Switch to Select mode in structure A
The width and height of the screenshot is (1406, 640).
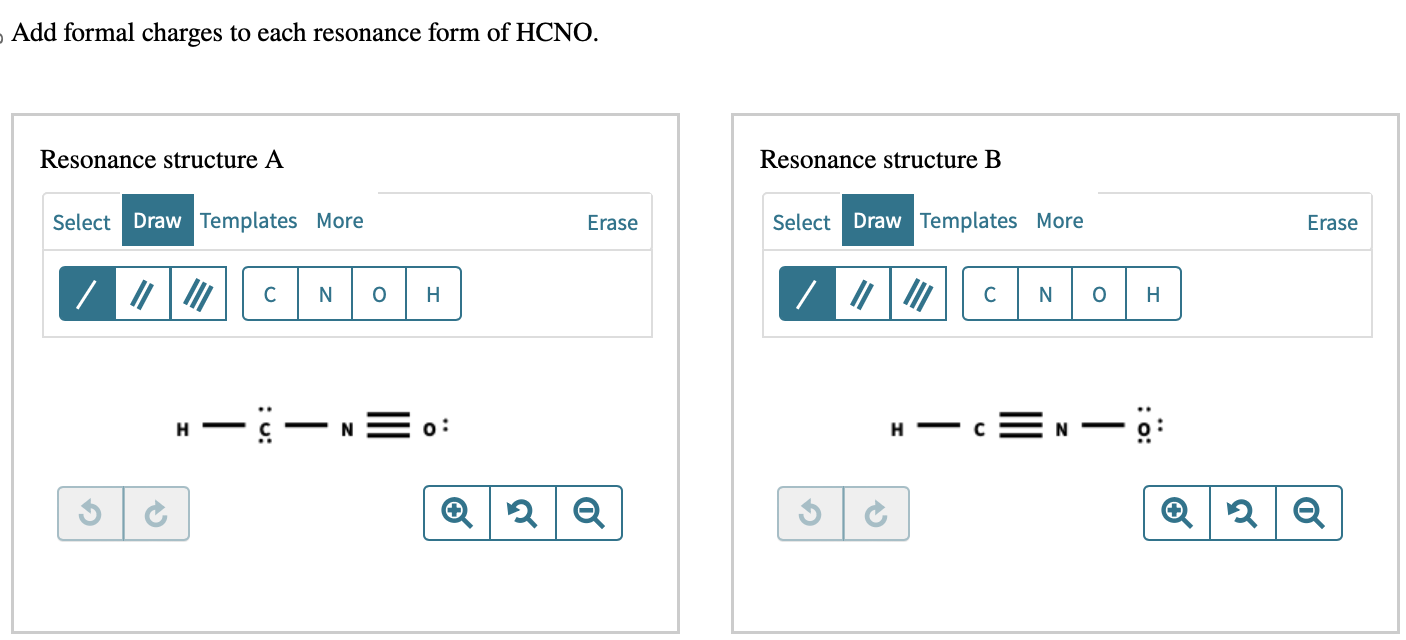[81, 221]
